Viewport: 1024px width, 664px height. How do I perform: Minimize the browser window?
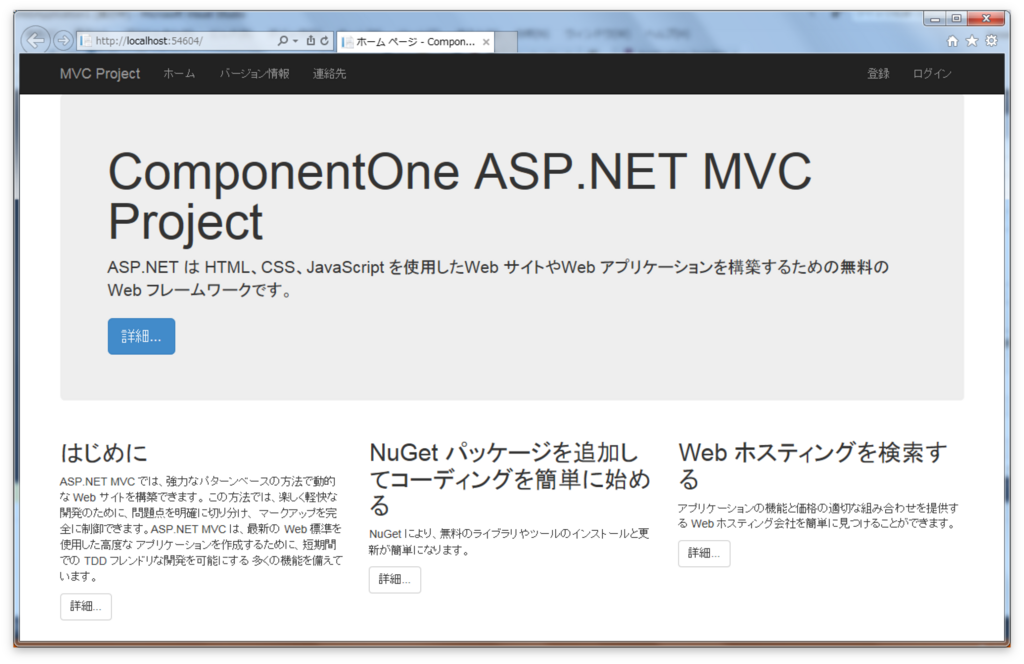pyautogui.click(x=935, y=19)
